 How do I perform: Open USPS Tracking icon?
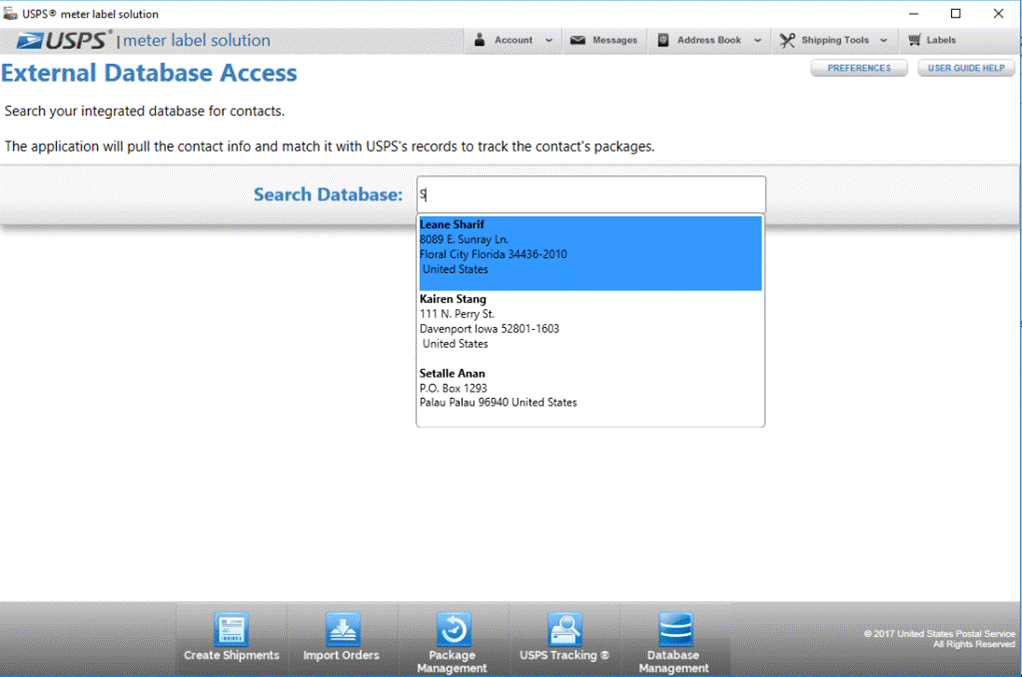564,629
